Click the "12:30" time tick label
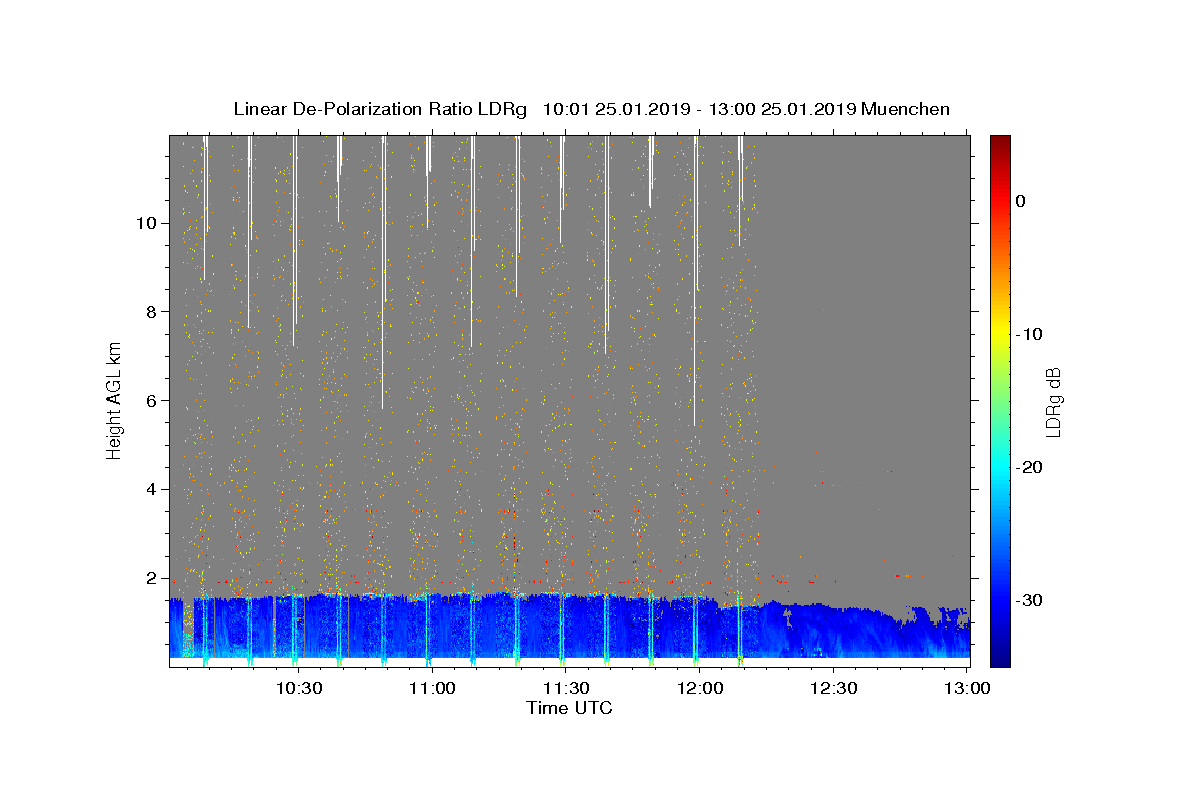This screenshot has width=1200, height=800. 834,688
